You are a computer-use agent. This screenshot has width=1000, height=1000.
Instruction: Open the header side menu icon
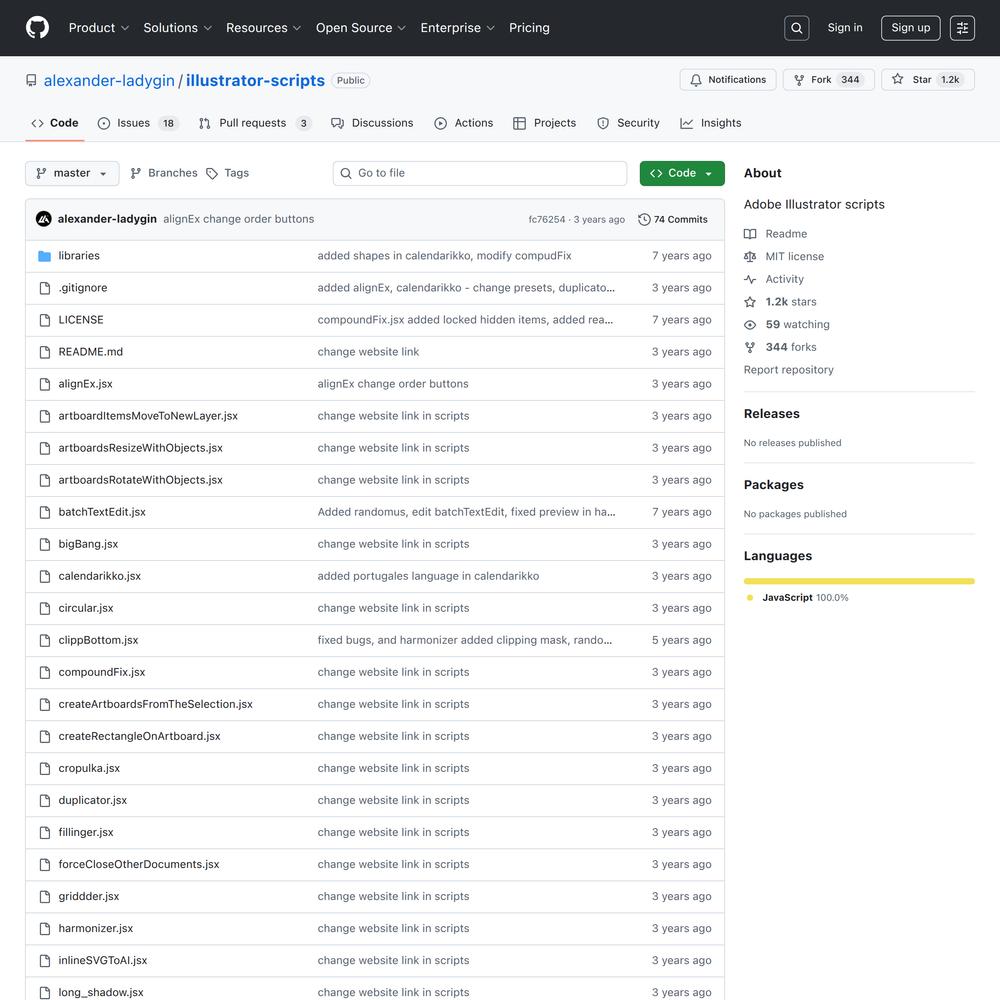(x=962, y=28)
